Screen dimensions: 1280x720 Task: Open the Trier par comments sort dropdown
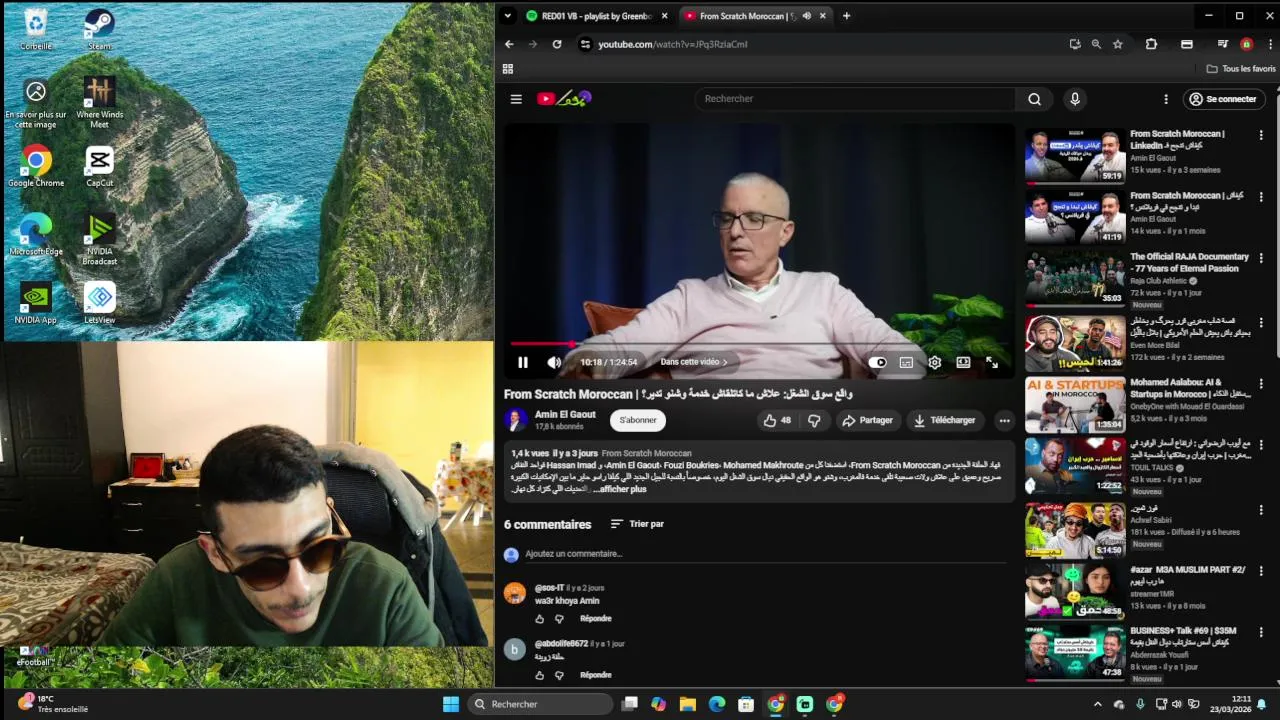pos(637,524)
